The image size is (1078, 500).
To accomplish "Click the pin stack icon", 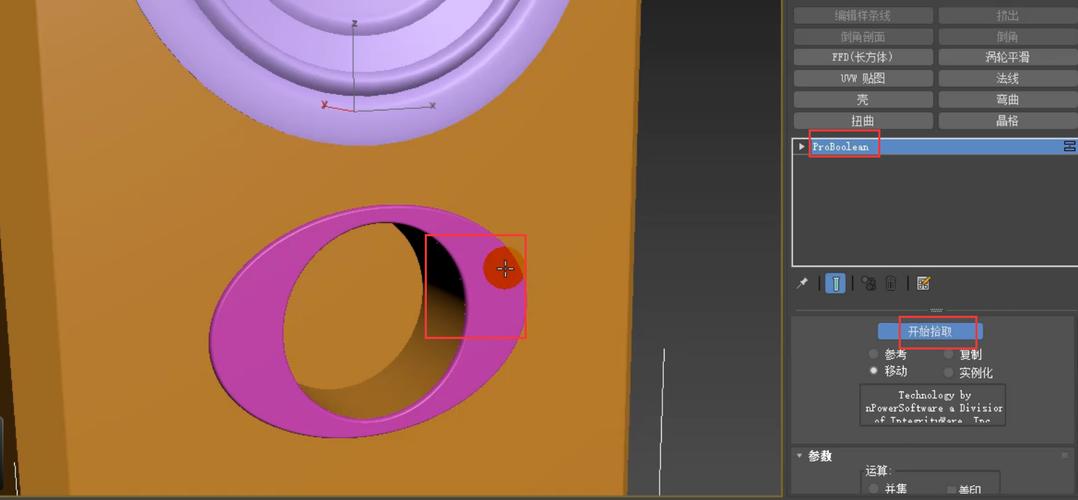I will 802,284.
